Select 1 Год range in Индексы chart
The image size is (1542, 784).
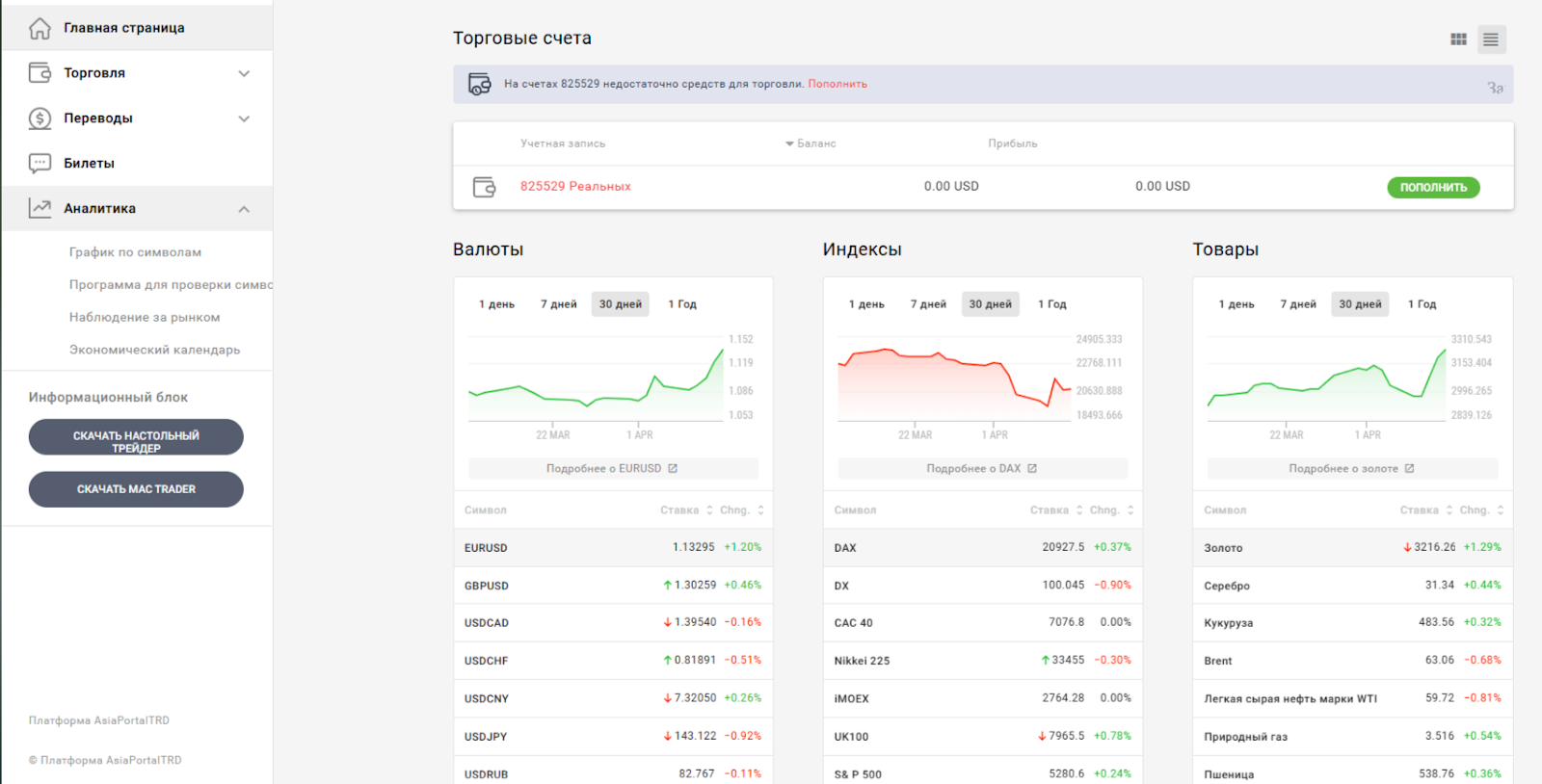[1051, 304]
